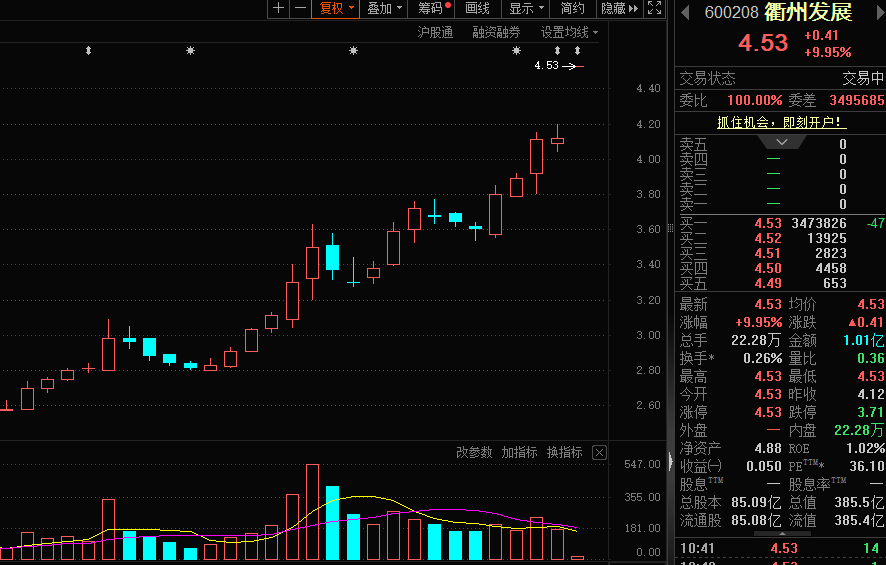Click 换手 value 0.26%
This screenshot has width=886, height=565.
click(762, 358)
